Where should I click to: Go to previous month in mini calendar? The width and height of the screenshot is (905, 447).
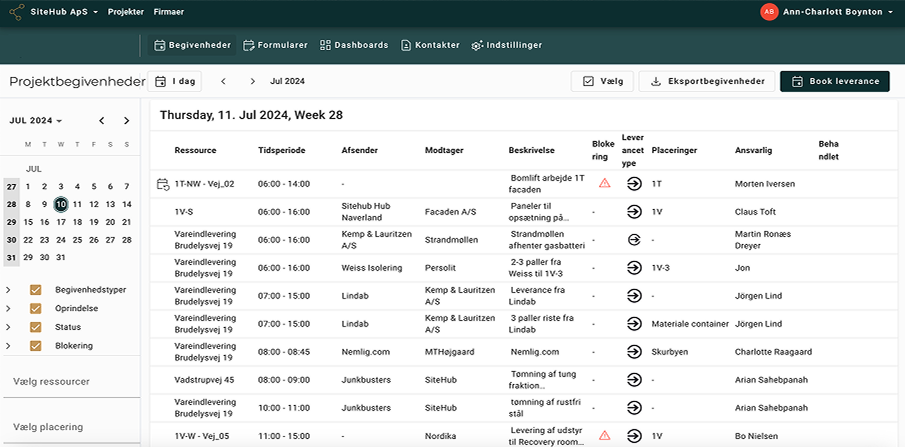click(x=102, y=121)
